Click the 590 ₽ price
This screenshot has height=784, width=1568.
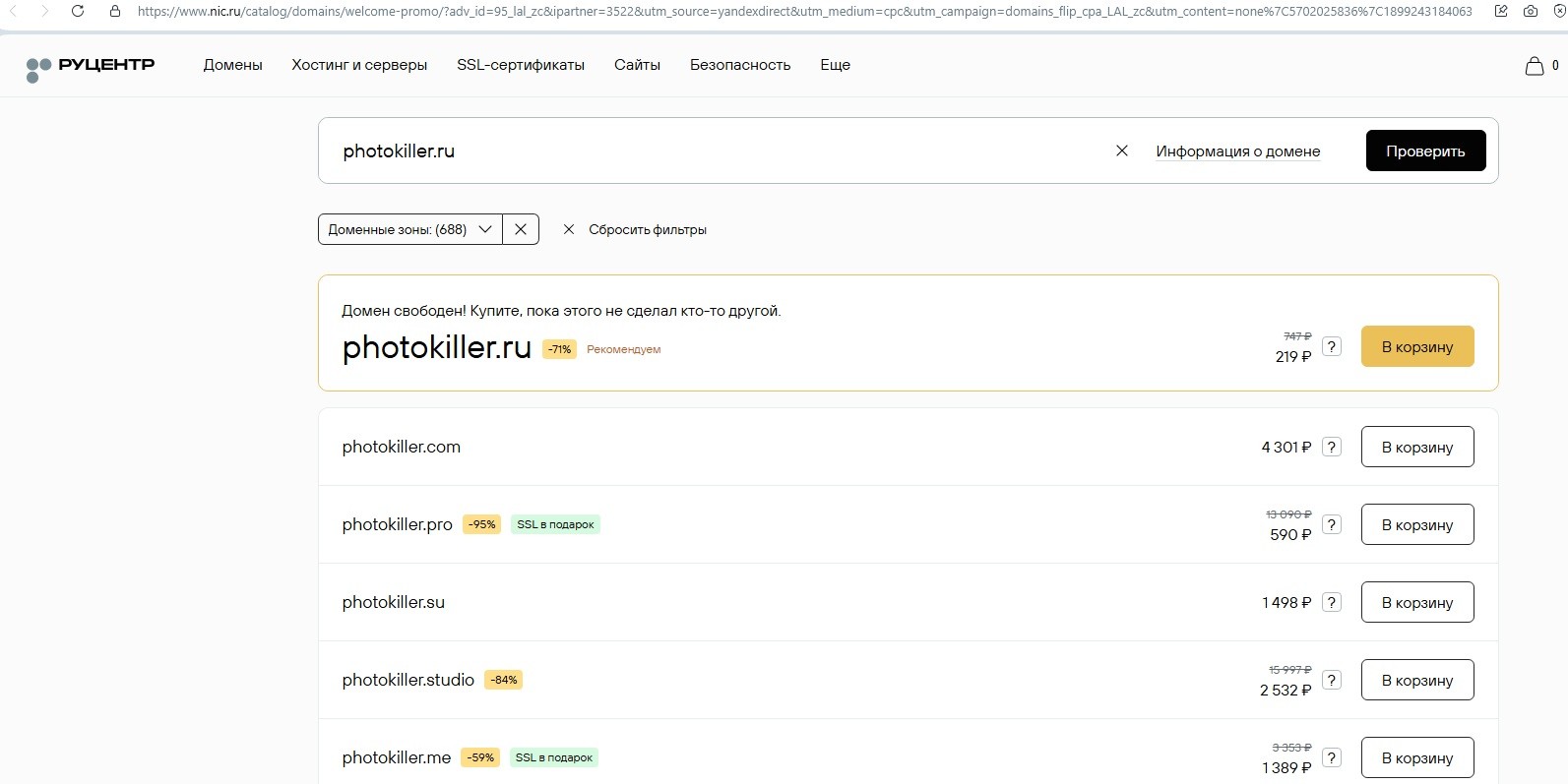click(1290, 535)
